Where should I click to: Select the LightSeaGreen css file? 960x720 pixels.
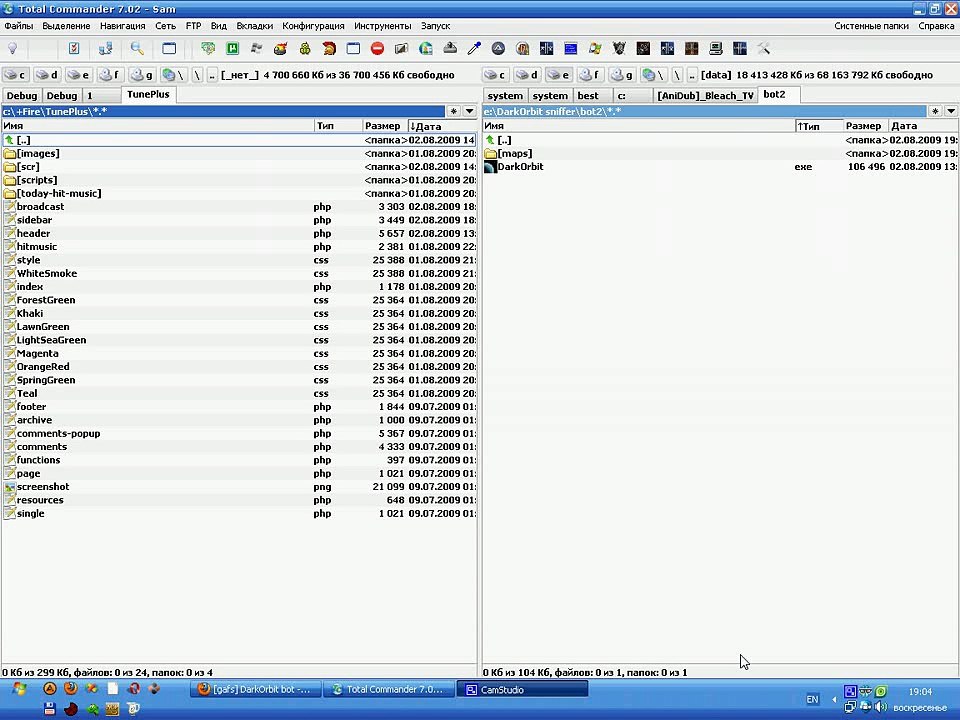tap(239, 340)
